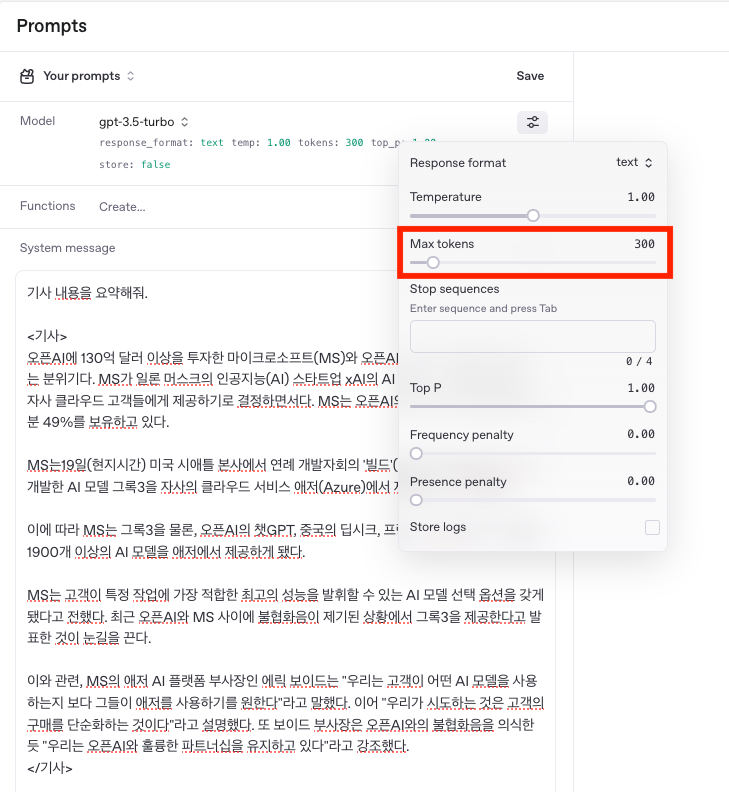Click inside the System message text area
This screenshot has width=729, height=792.
coord(285,530)
